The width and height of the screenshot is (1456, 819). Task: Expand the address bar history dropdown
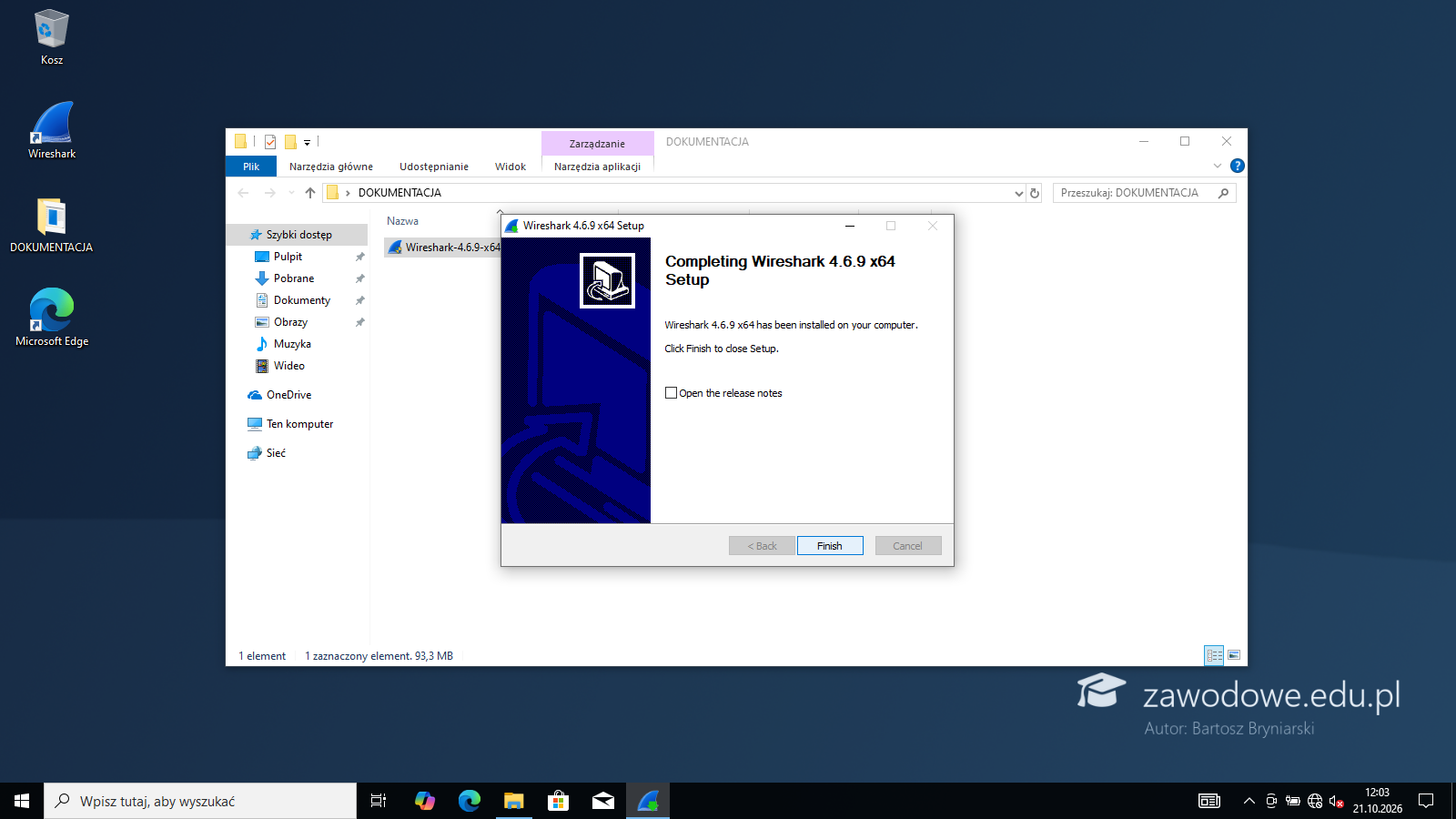click(x=1018, y=193)
